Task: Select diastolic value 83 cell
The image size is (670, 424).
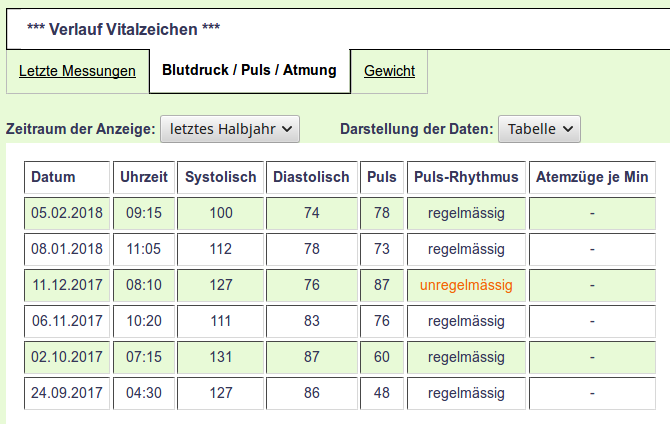Action: (x=311, y=321)
